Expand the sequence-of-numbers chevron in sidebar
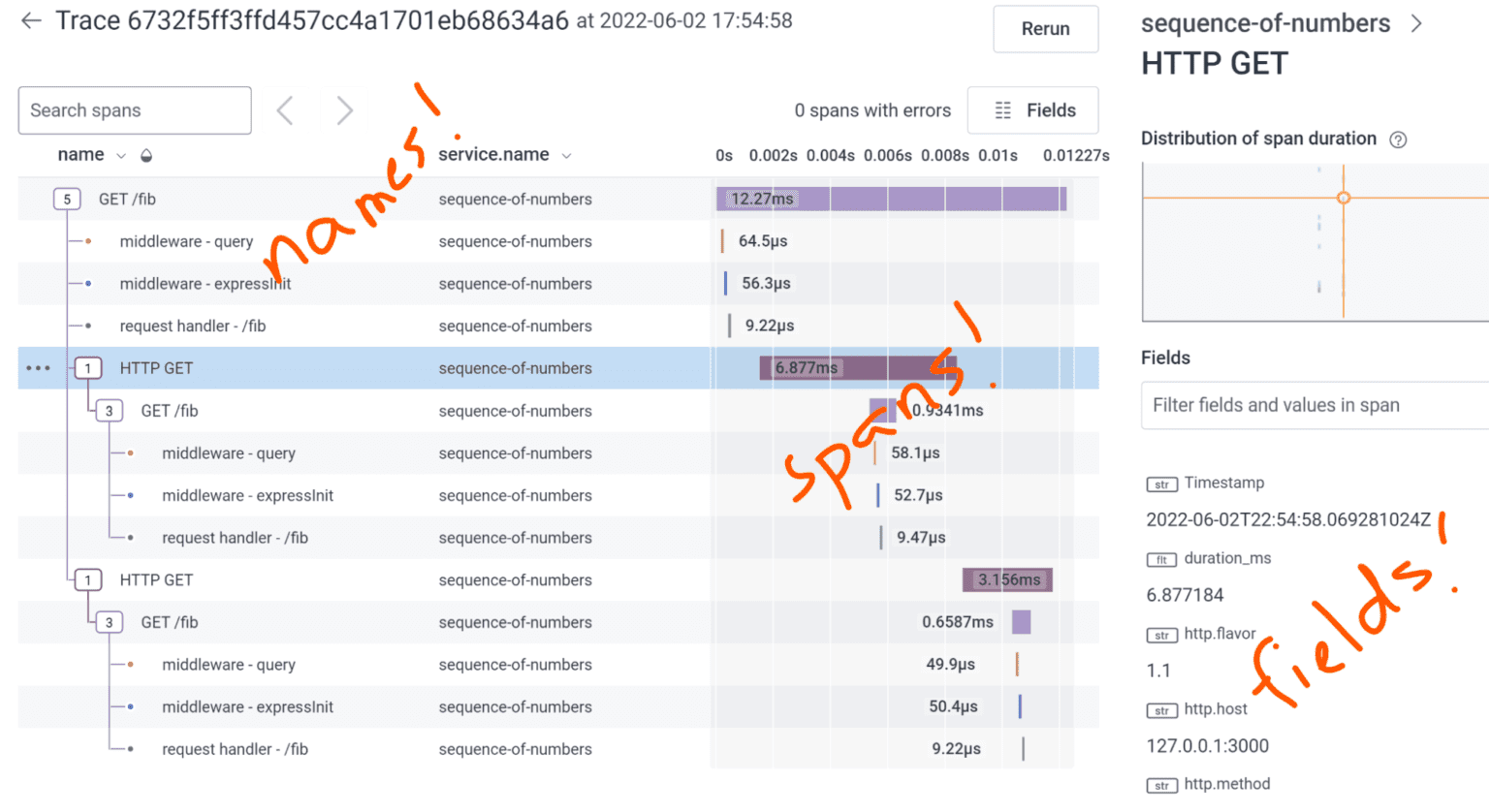 [x=1416, y=24]
